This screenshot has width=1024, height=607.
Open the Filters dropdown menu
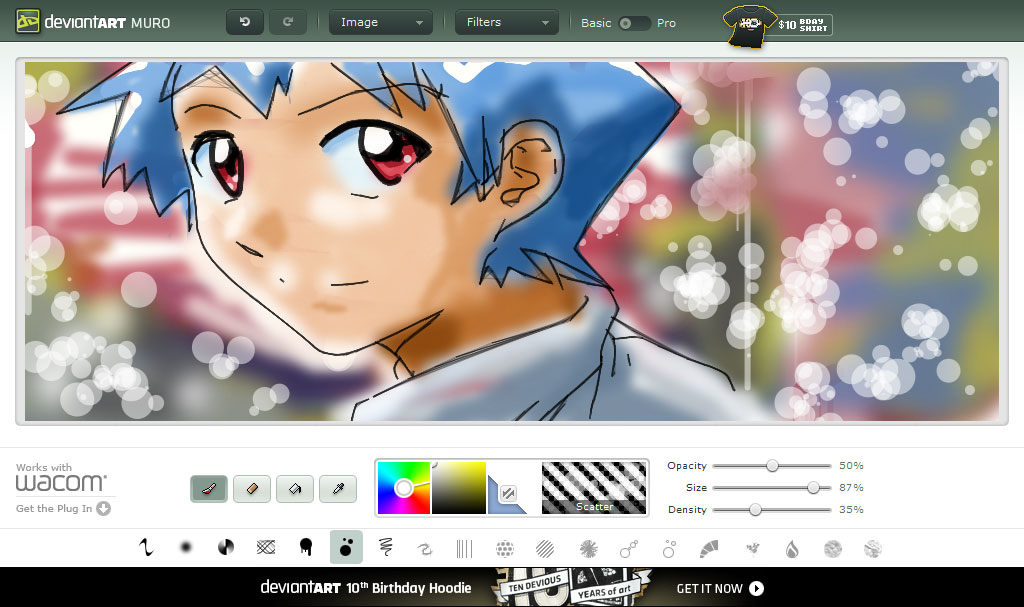[507, 22]
